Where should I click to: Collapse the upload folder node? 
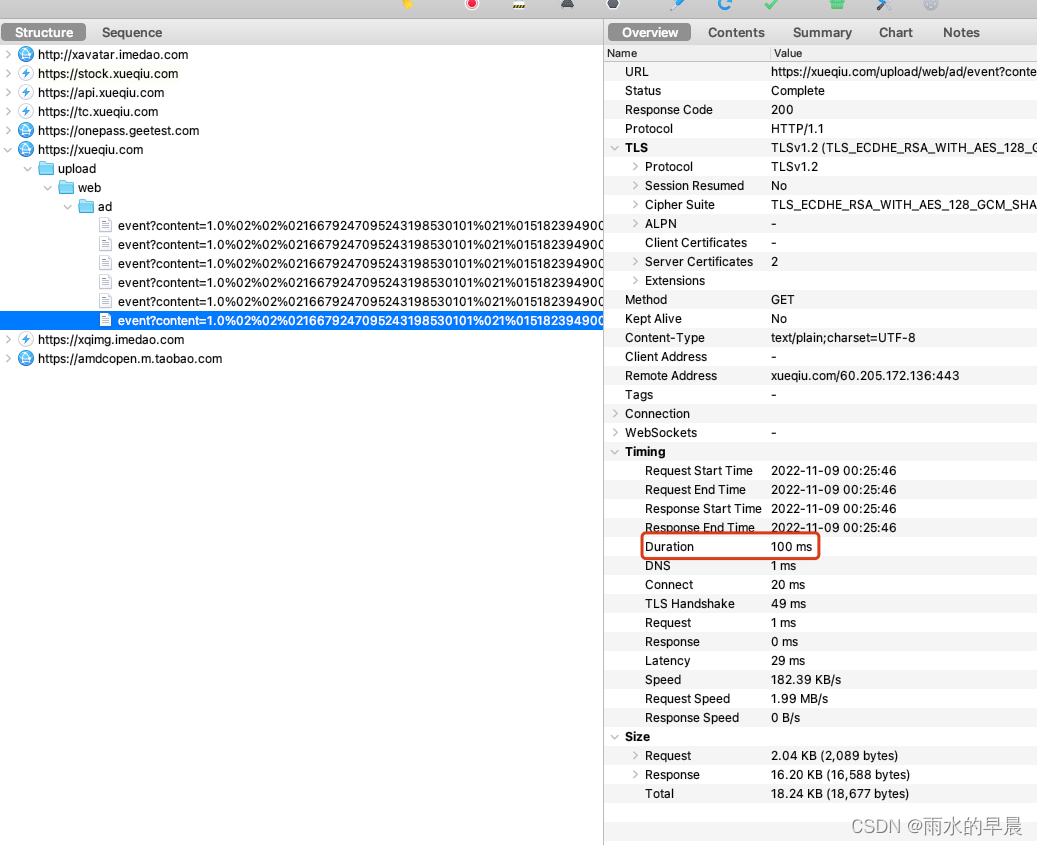(28, 169)
